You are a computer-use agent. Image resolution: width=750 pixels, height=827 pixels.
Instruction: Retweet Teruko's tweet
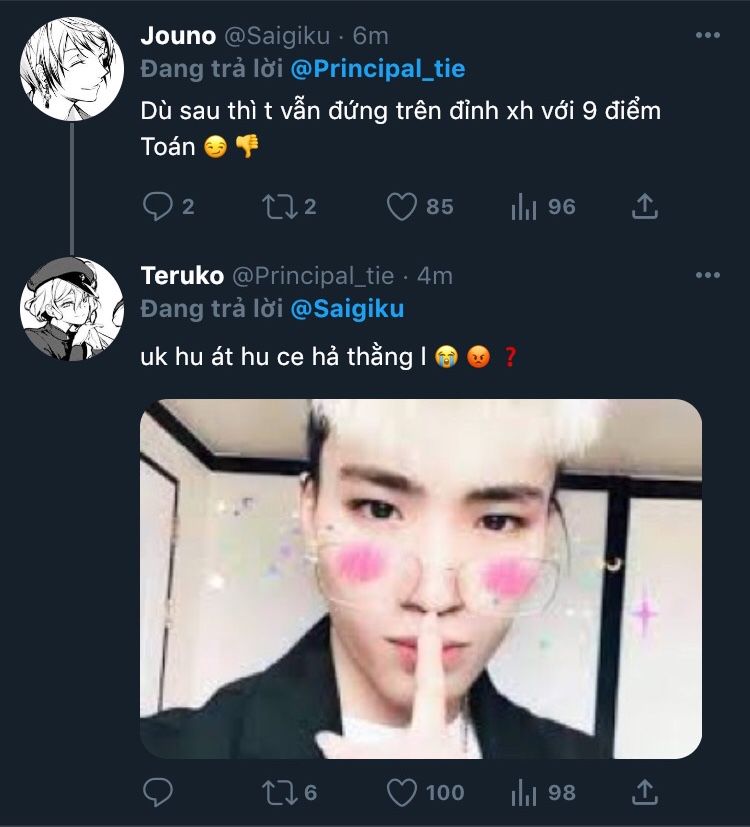(274, 793)
